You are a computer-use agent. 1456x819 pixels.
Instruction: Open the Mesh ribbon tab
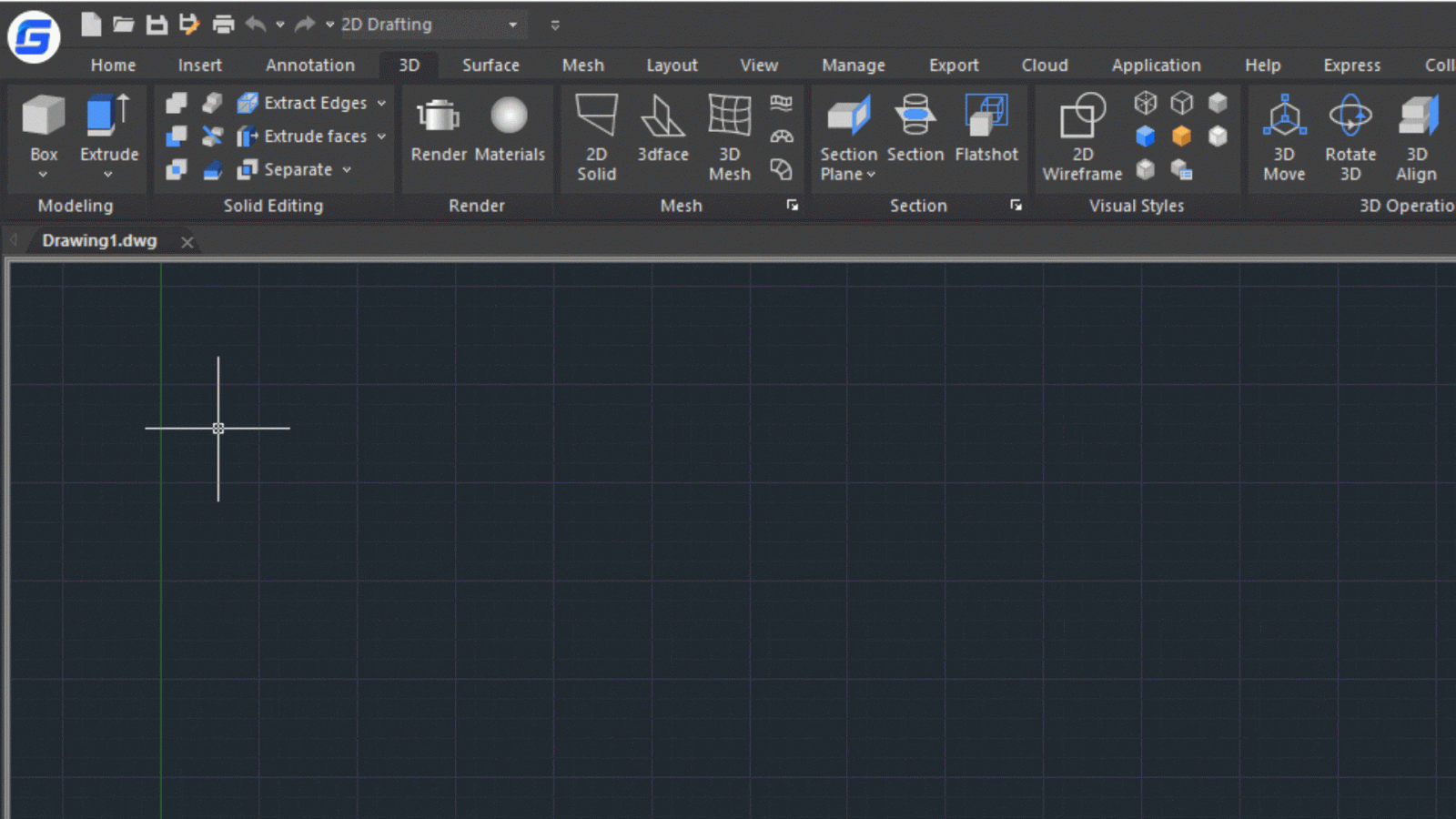point(582,65)
